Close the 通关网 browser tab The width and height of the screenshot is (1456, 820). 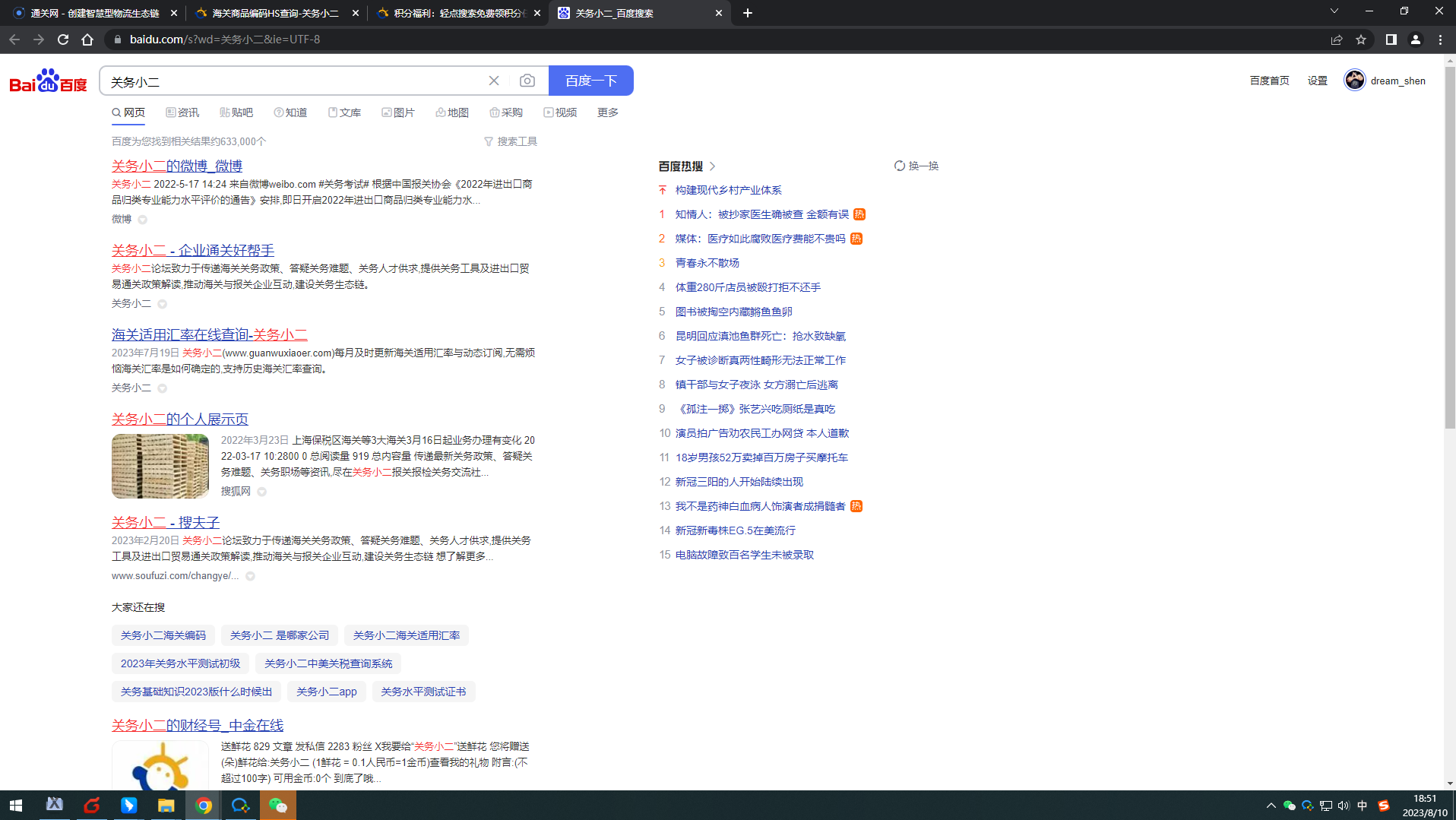point(173,13)
